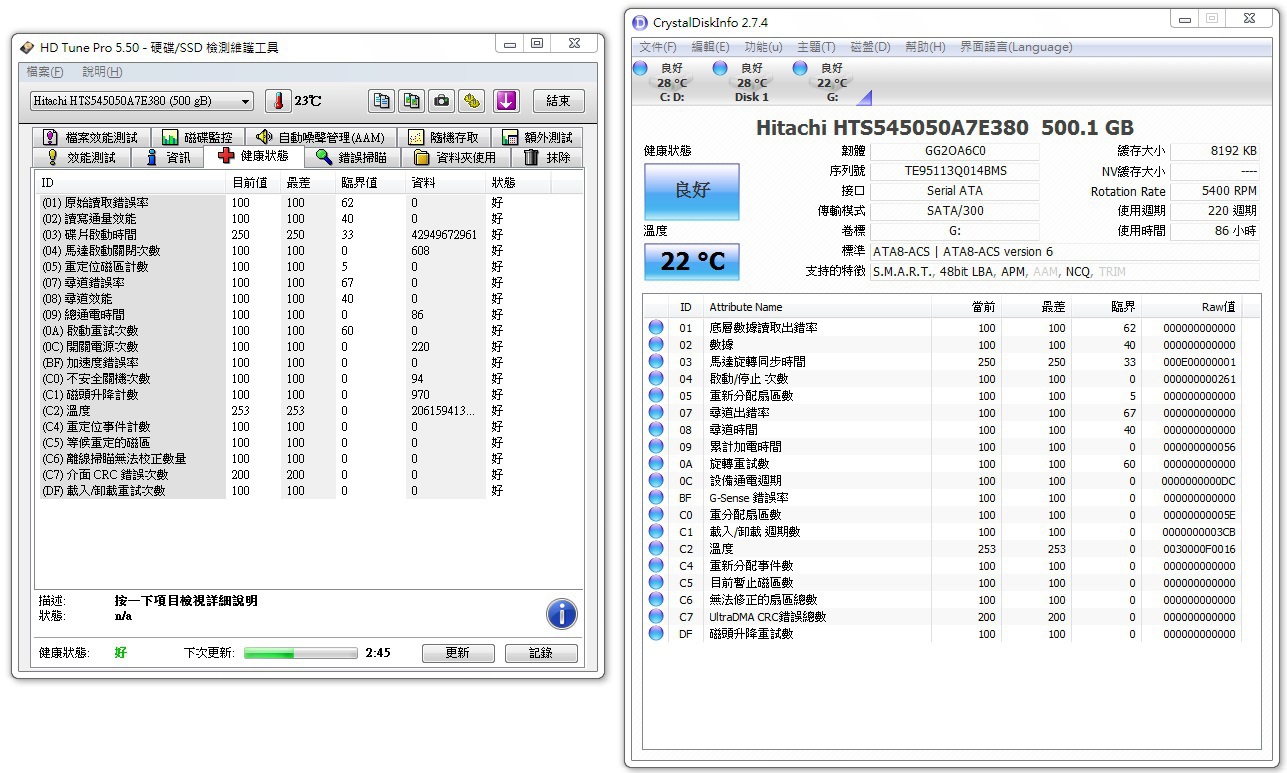
Task: Open the 編輯(E) menu in CrystalDiskInfo
Action: click(710, 47)
